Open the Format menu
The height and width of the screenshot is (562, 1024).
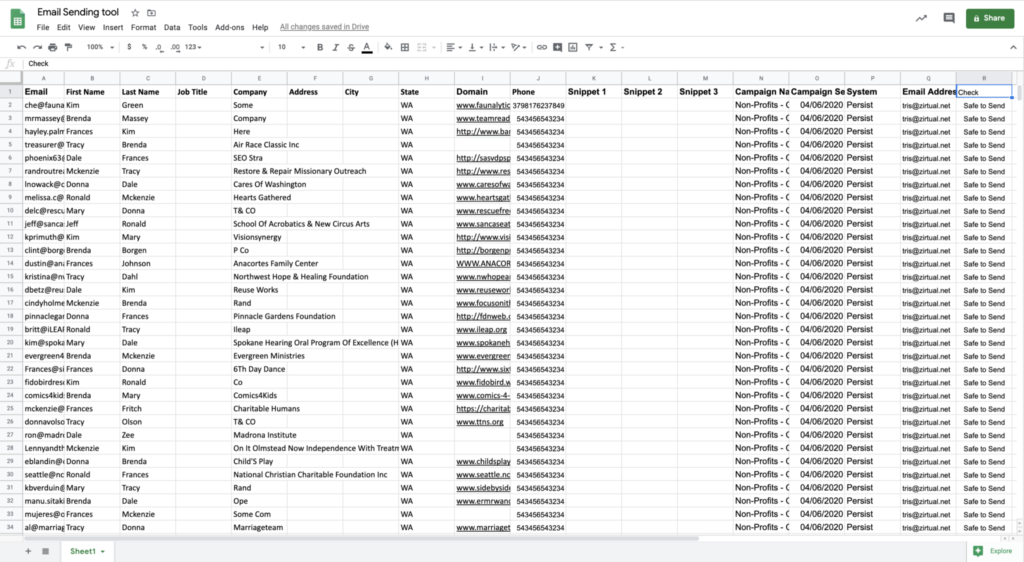143,27
